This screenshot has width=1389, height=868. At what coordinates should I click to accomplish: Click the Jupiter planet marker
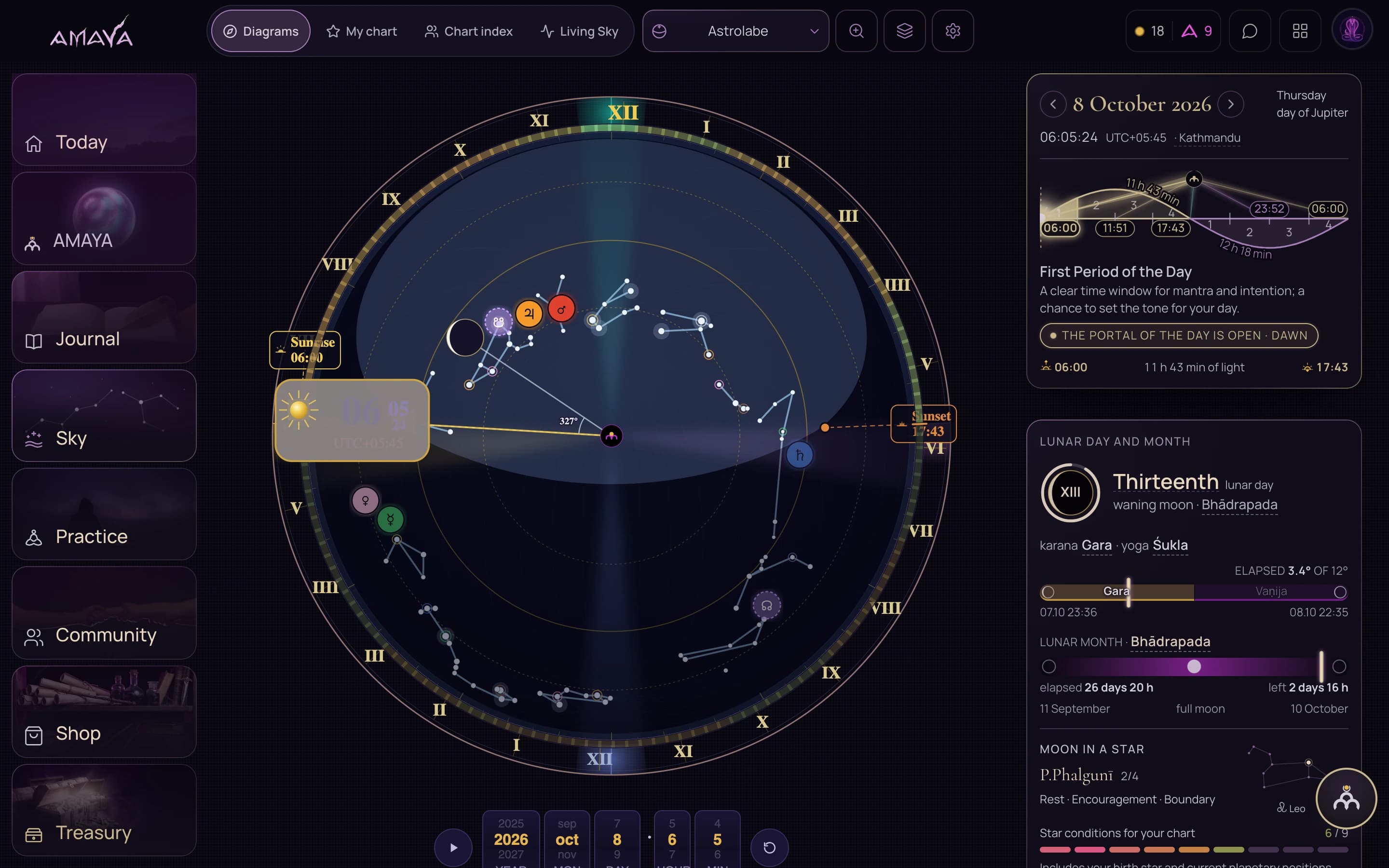point(529,313)
